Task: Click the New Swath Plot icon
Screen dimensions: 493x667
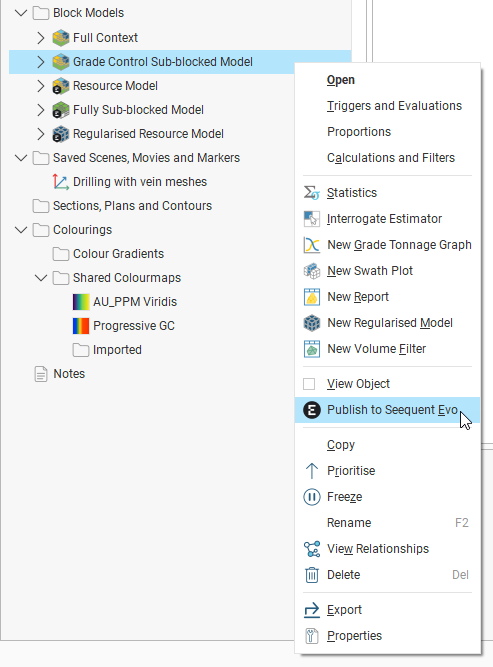Action: (311, 271)
